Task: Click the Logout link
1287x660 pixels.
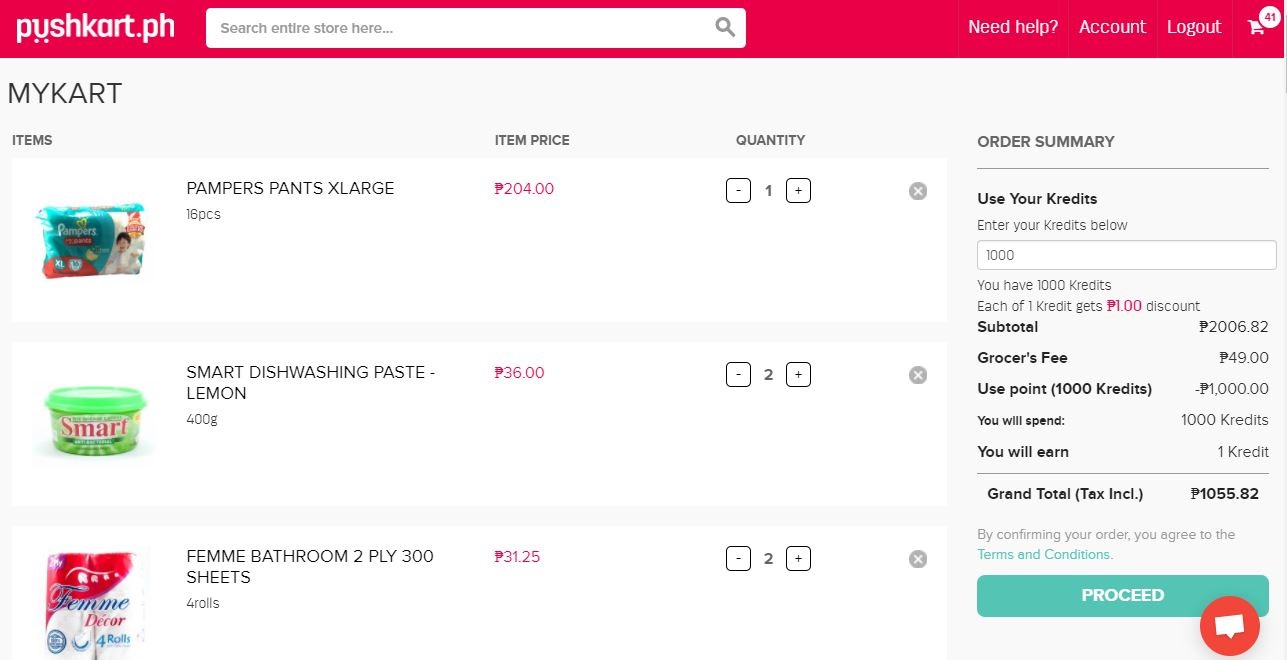Action: [1194, 27]
